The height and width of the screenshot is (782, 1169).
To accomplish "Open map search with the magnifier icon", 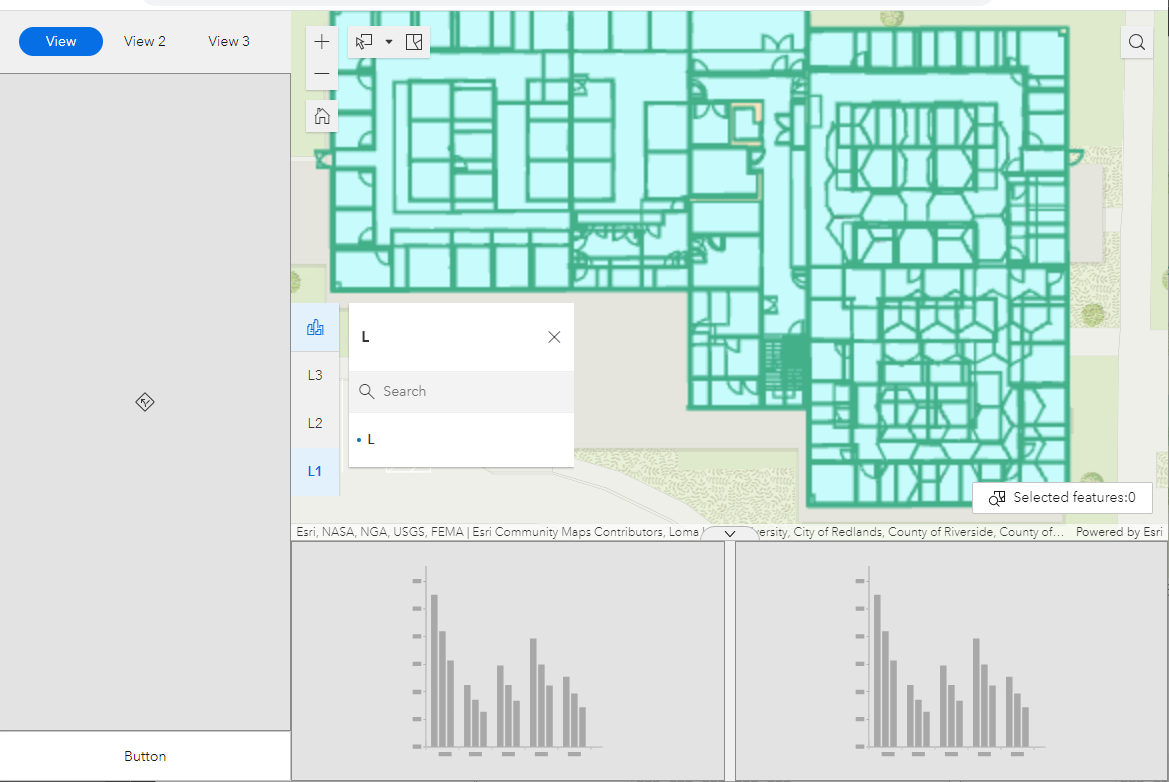I will click(x=1136, y=41).
